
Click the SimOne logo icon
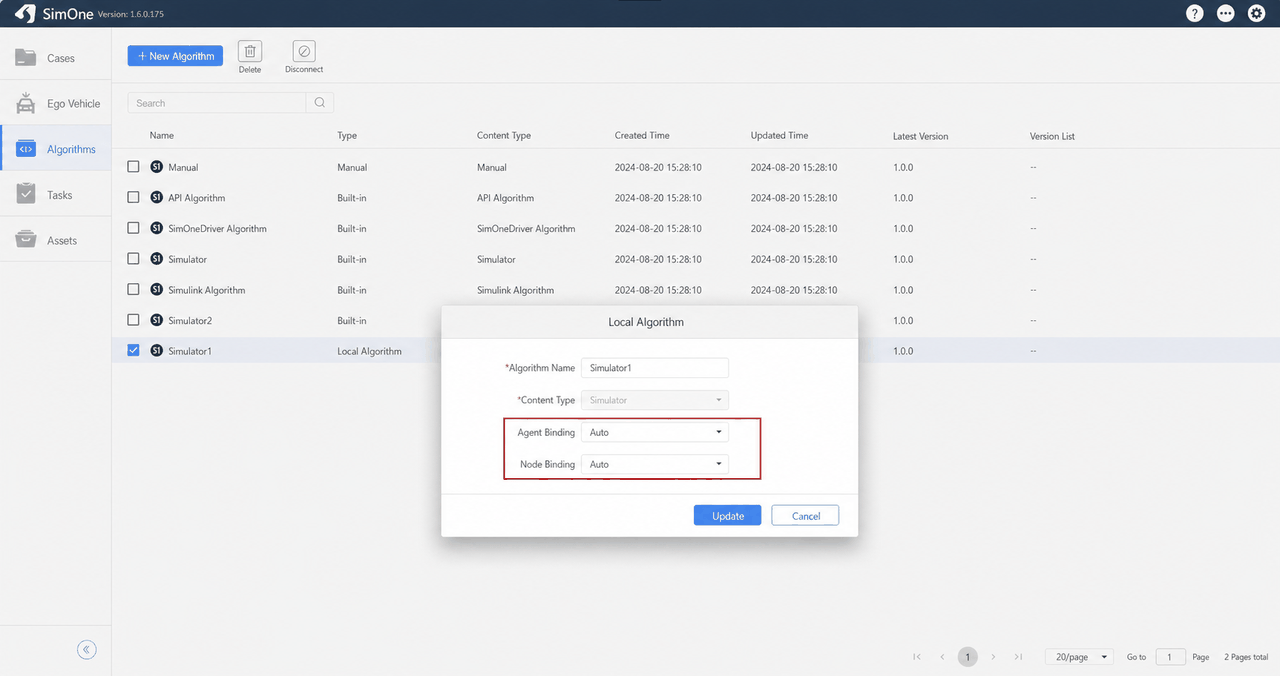25,13
